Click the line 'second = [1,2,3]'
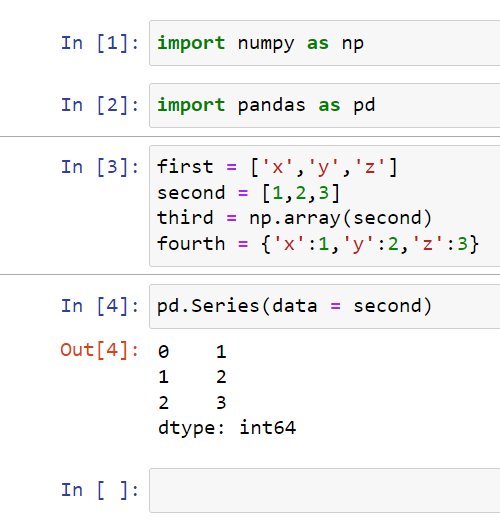The height and width of the screenshot is (520, 500). tap(248, 193)
